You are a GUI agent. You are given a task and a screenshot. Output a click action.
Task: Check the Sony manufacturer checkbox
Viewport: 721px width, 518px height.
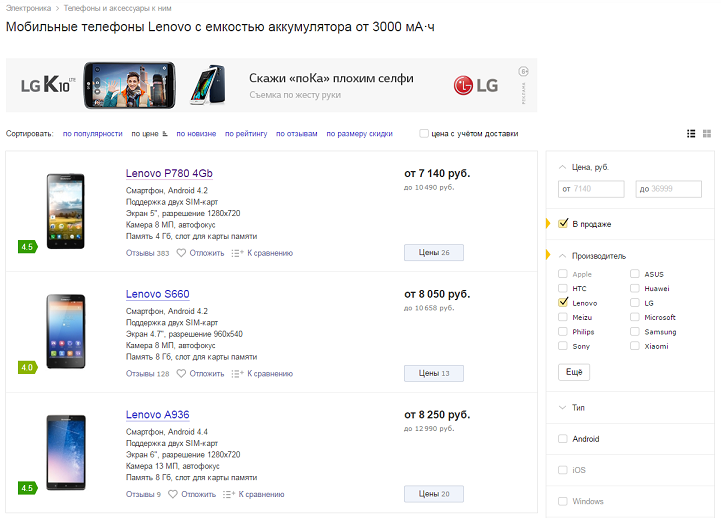(563, 346)
